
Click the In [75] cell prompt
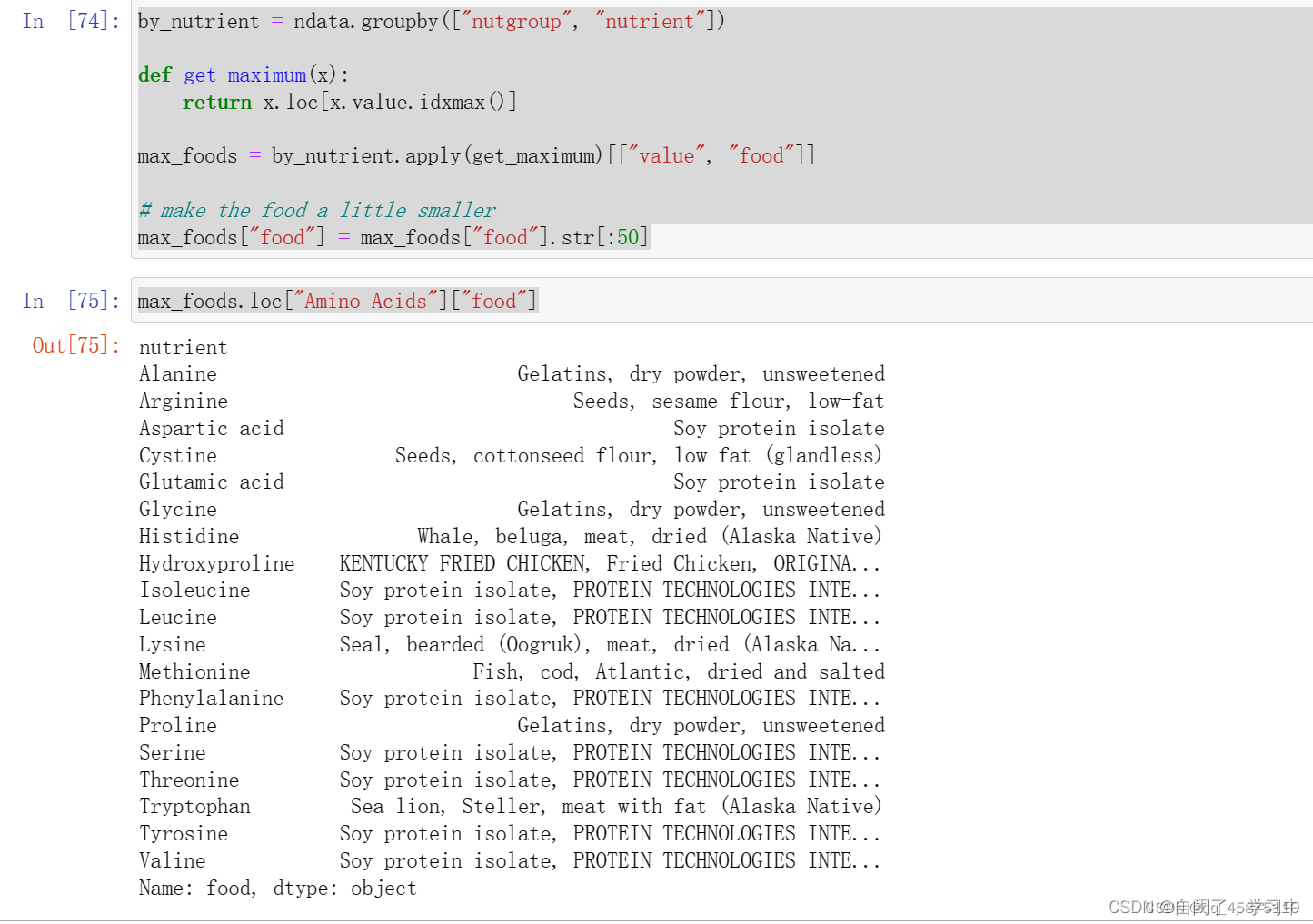pos(71,301)
